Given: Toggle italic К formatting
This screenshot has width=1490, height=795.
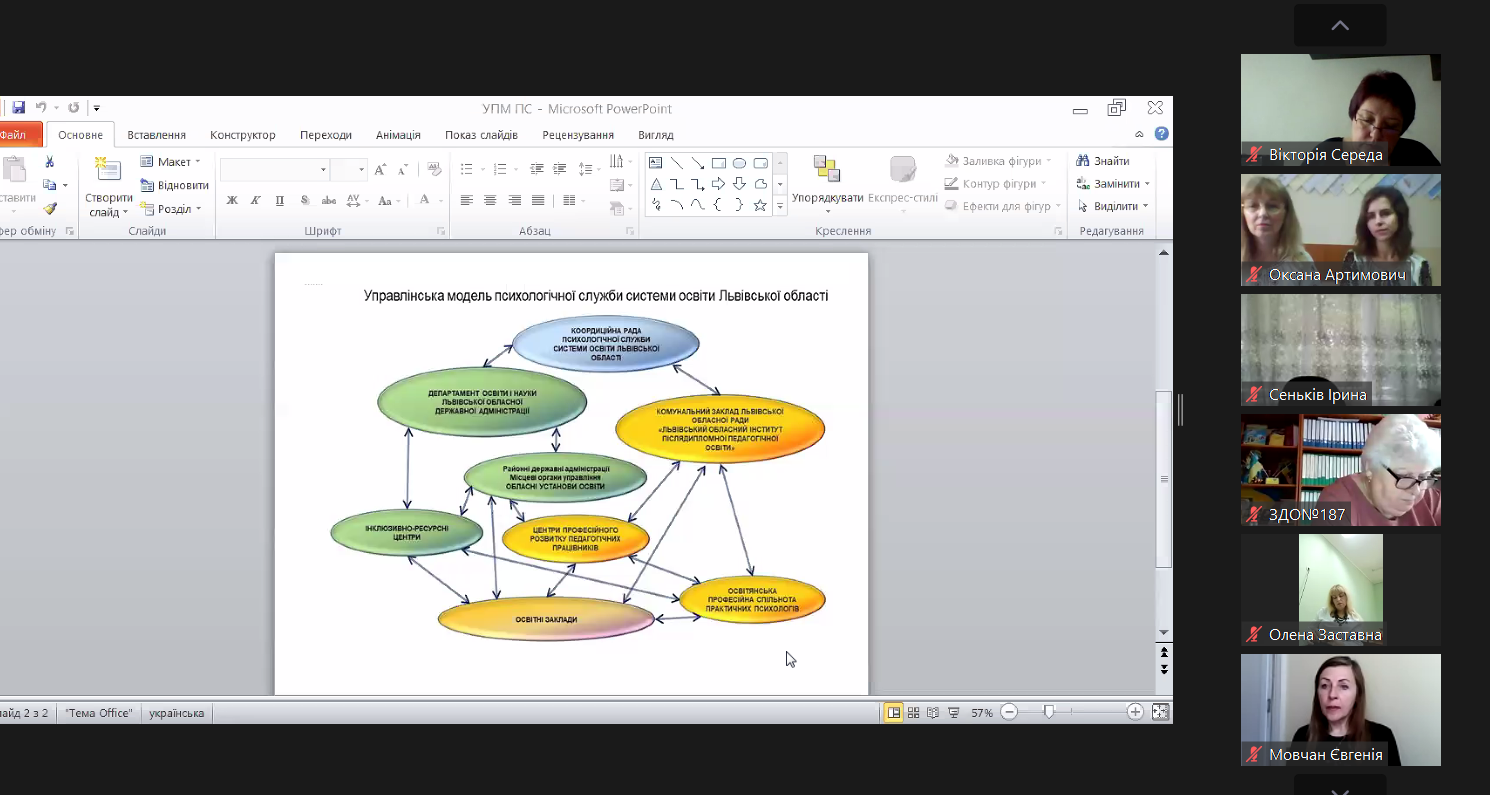Looking at the screenshot, I should tap(256, 201).
